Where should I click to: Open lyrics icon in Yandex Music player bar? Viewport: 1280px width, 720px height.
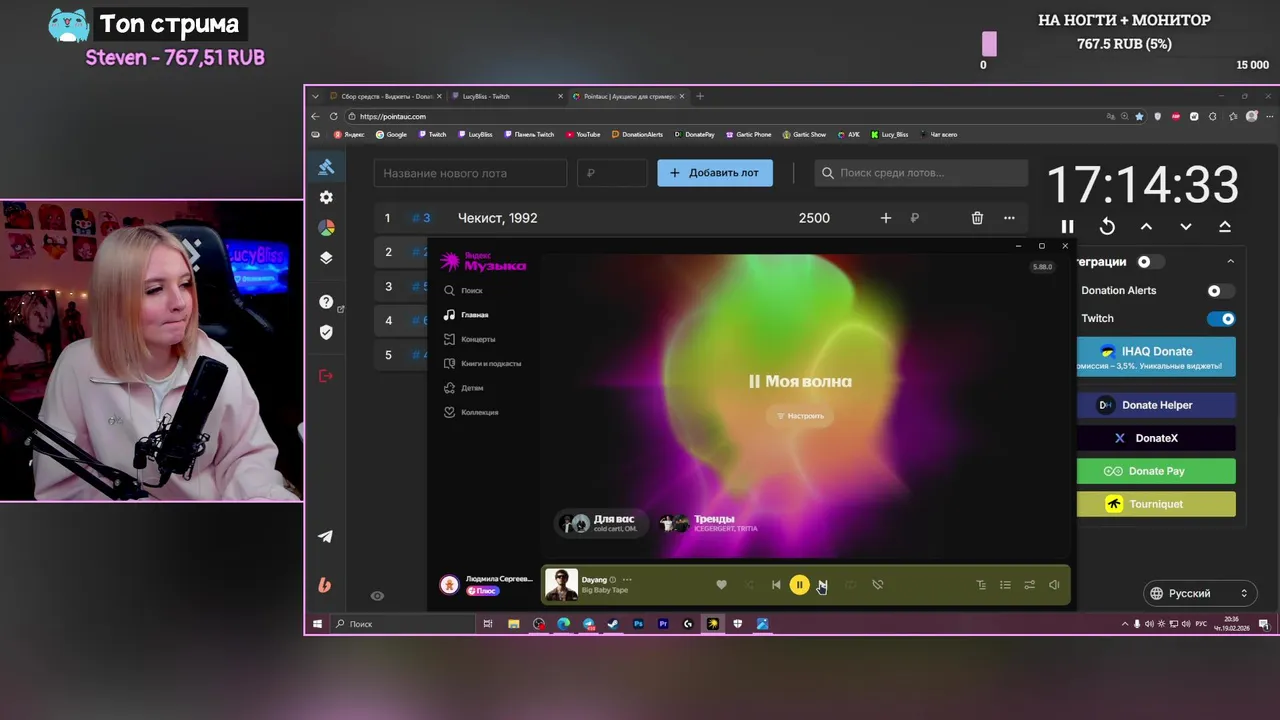[x=981, y=585]
